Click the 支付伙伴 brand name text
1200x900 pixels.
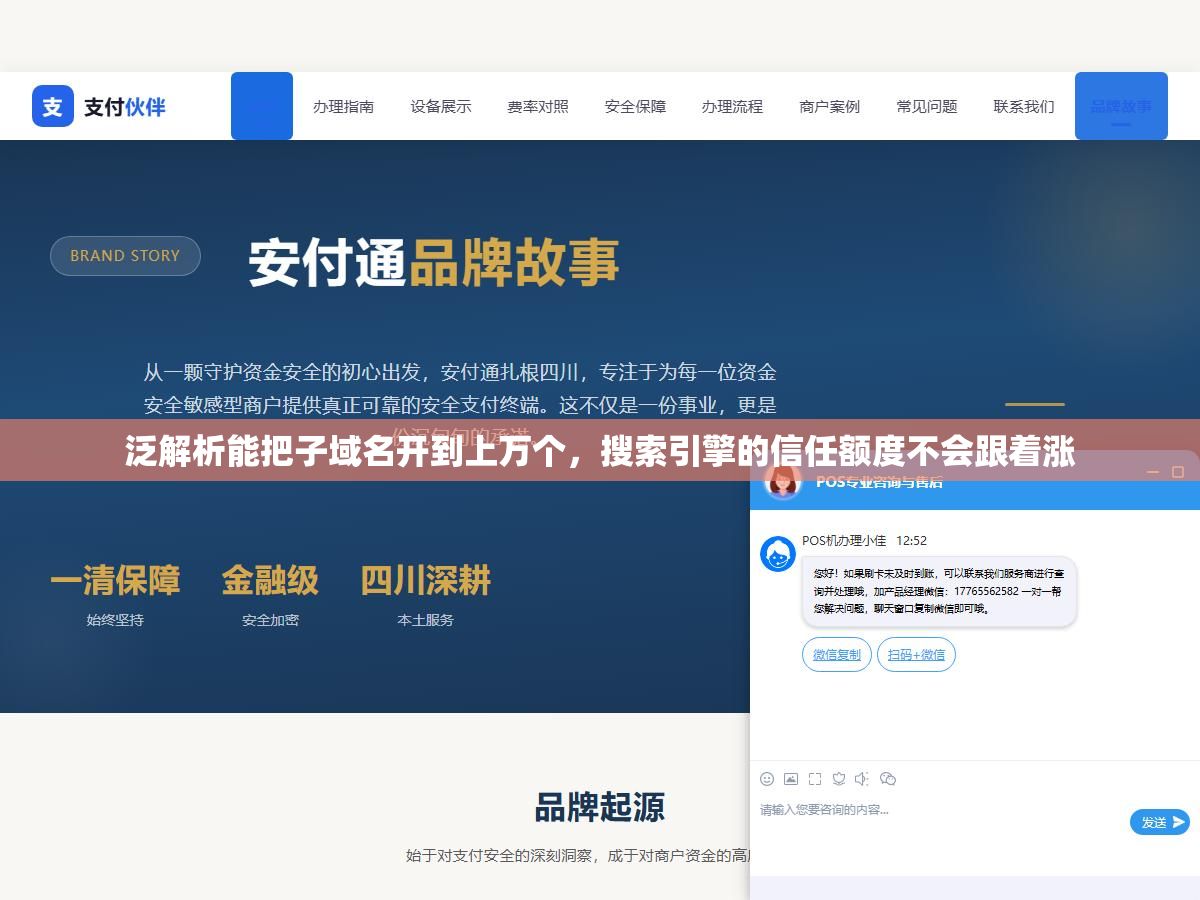tap(125, 107)
